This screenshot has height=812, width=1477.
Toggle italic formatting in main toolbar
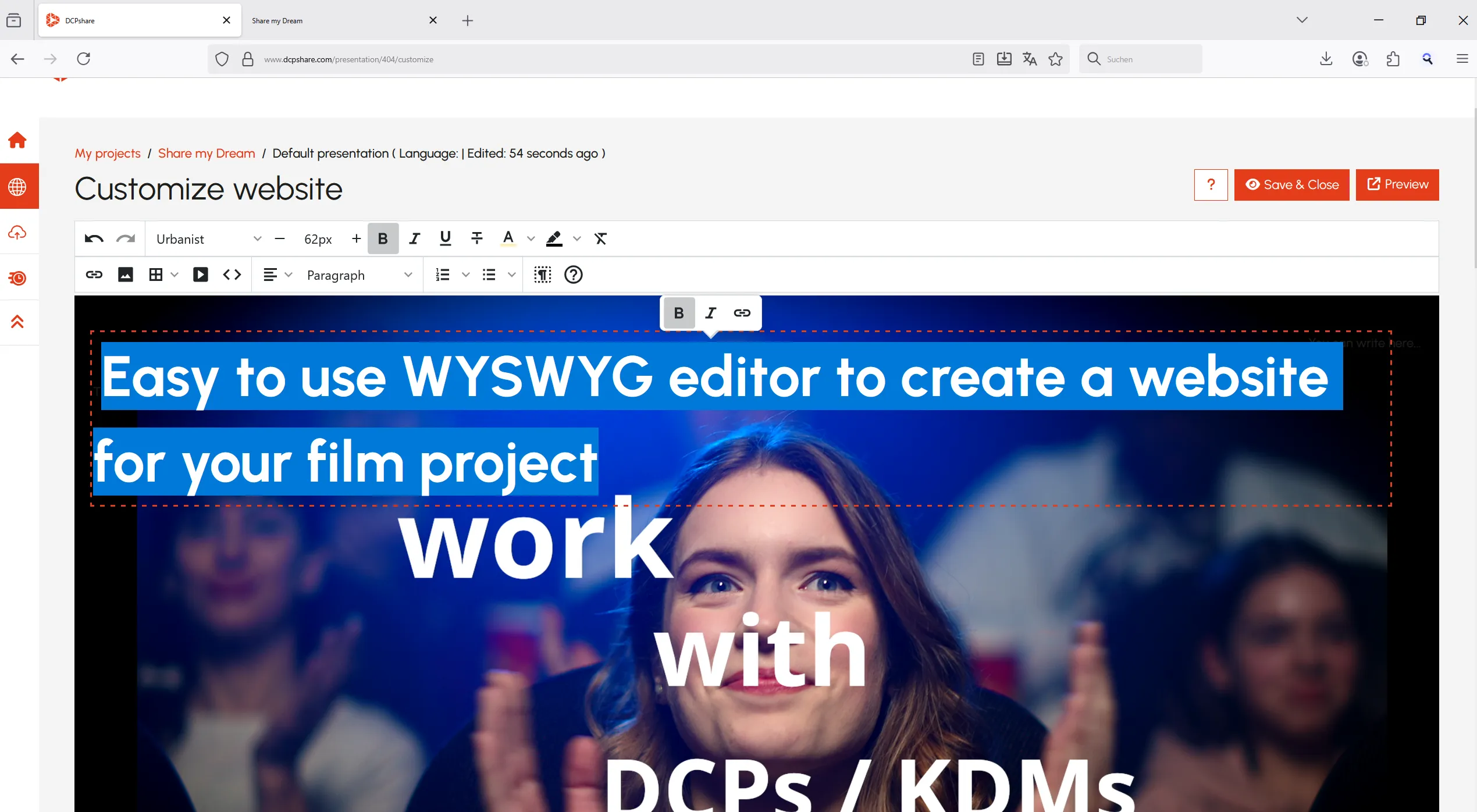[414, 238]
